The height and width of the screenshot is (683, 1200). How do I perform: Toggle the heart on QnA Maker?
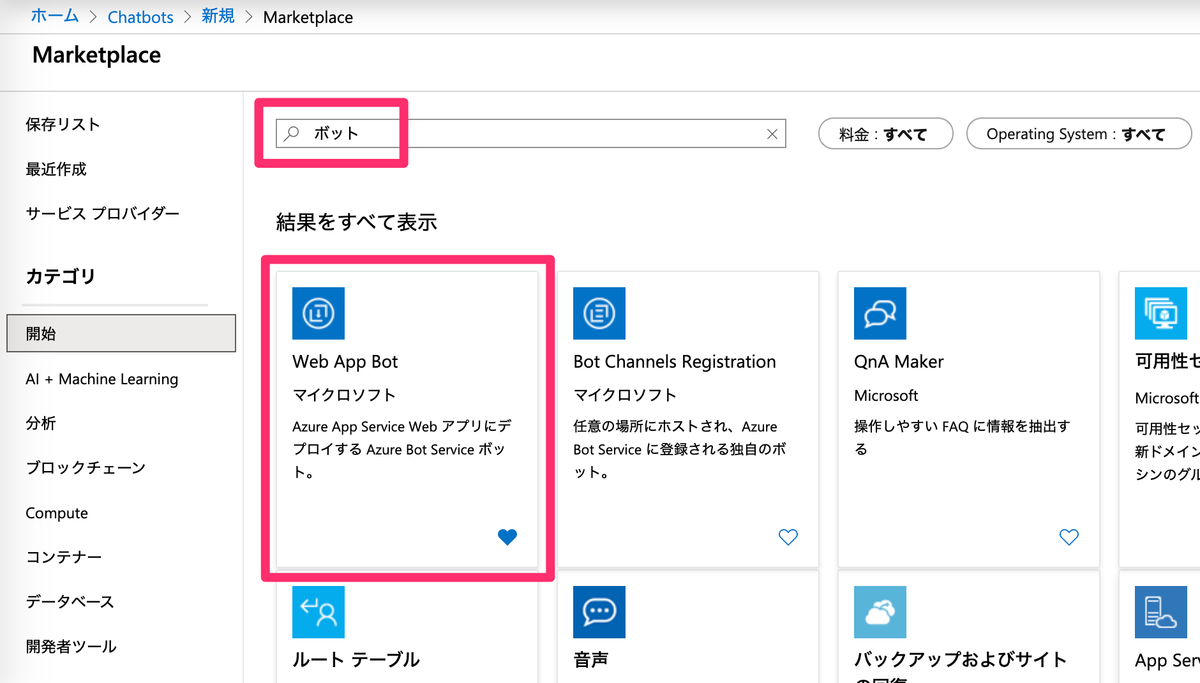coord(1069,537)
